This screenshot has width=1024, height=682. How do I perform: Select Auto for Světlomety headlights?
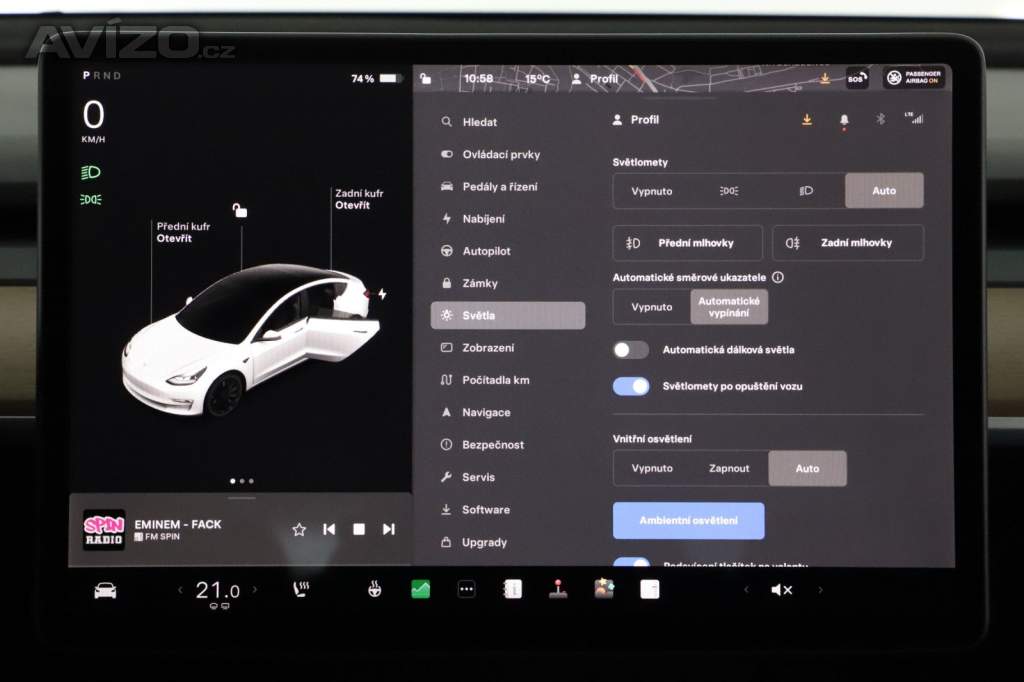click(x=884, y=190)
